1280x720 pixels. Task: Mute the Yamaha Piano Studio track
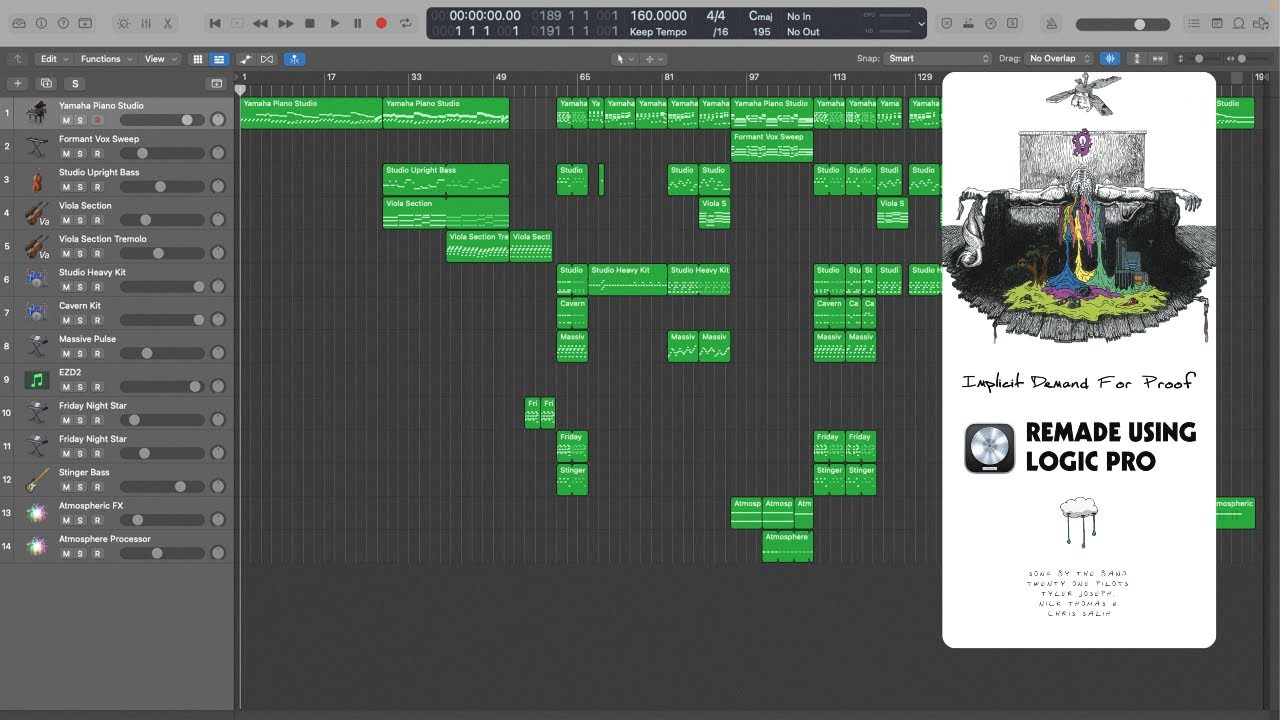[66, 120]
